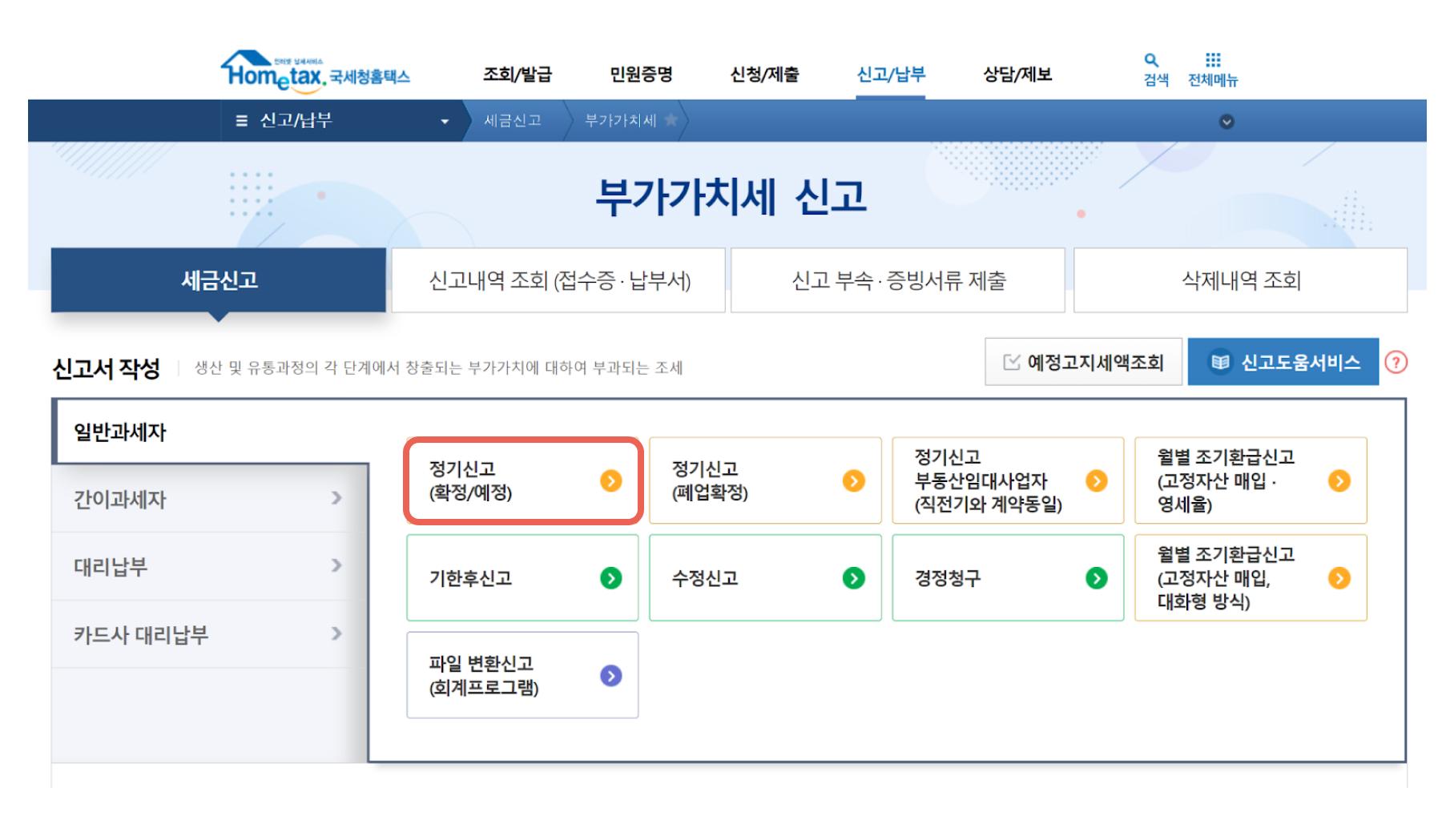Click the 신고도움서비스 button
The width and height of the screenshot is (1442, 840).
tap(1283, 363)
